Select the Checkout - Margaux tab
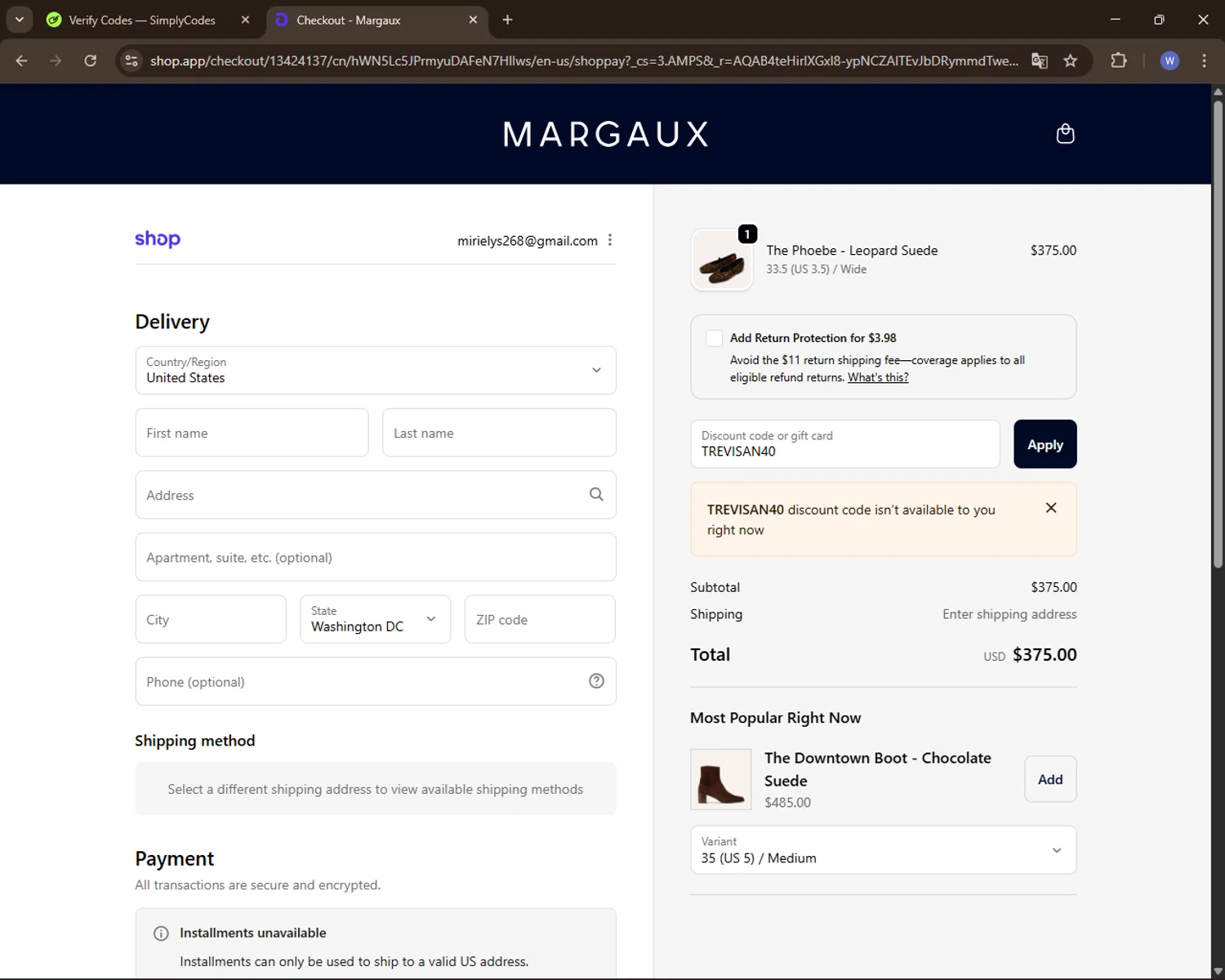This screenshot has height=980, width=1225. [376, 20]
